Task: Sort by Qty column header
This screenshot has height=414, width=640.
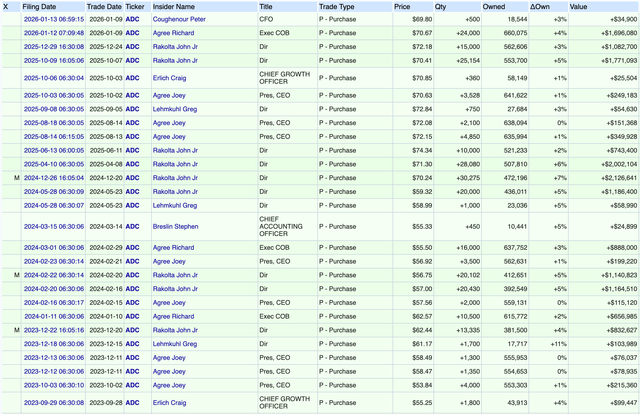Action: click(x=440, y=7)
